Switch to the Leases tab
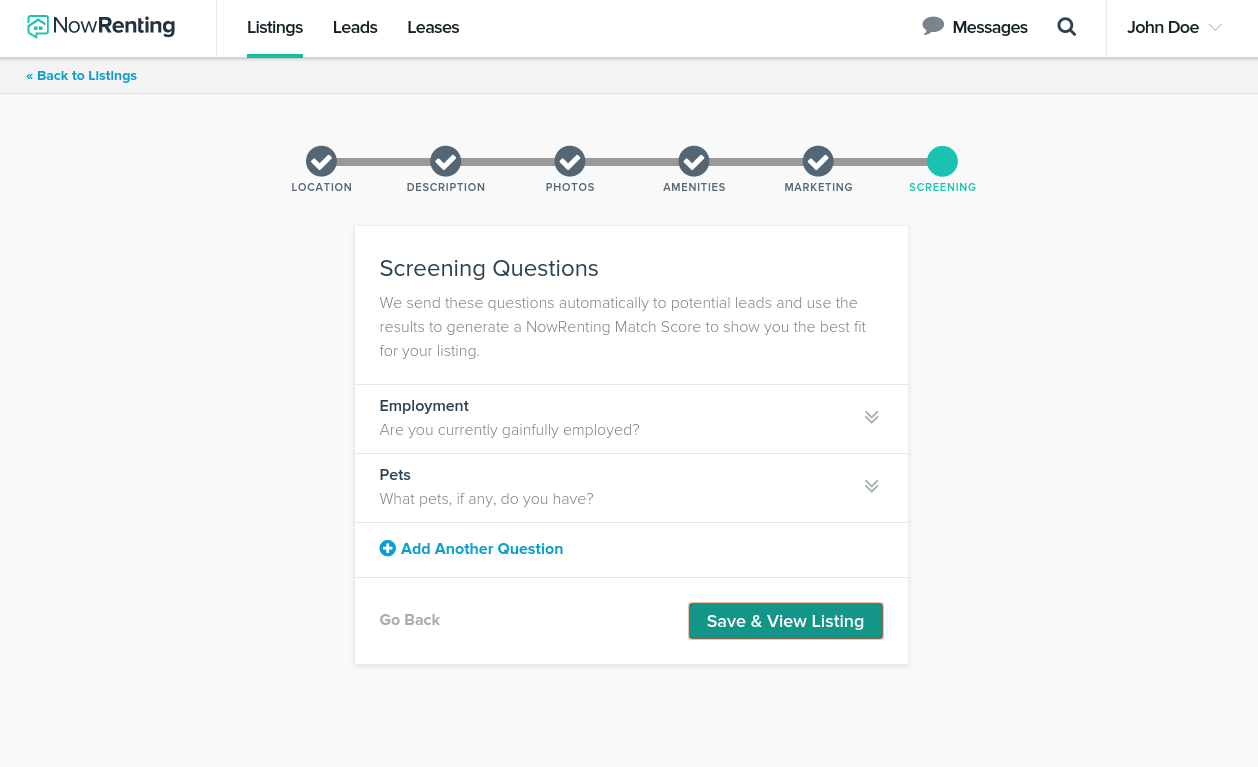The height and width of the screenshot is (767, 1258). pos(433,28)
